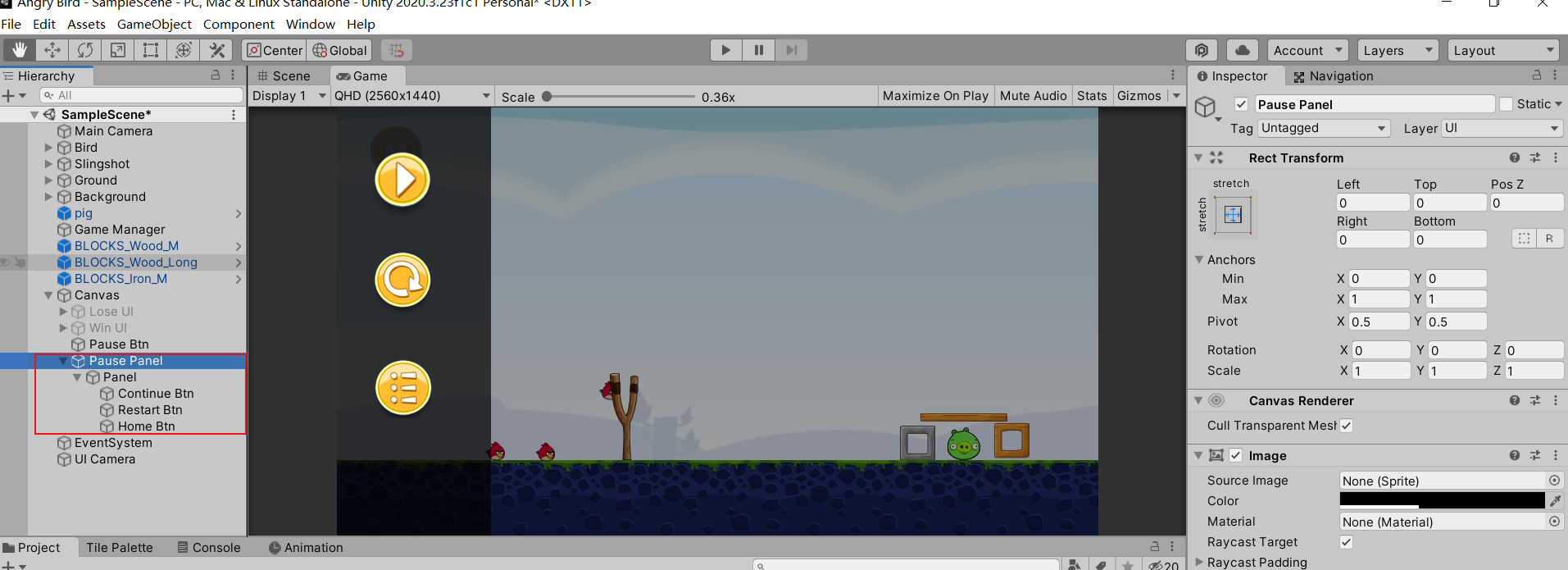The height and width of the screenshot is (570, 1568).
Task: Toggle Global handle rotation
Action: click(x=339, y=50)
